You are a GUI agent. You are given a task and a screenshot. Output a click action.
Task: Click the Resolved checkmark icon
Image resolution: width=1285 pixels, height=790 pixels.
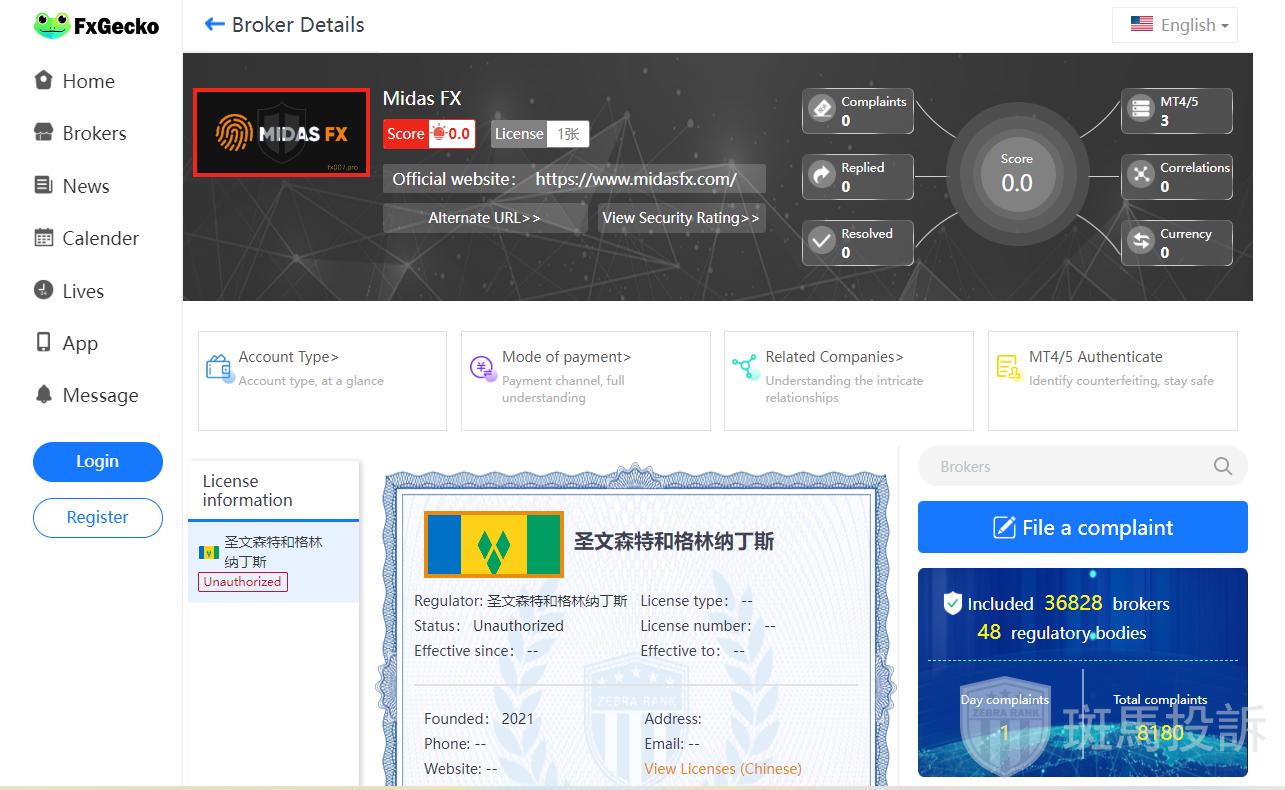822,241
